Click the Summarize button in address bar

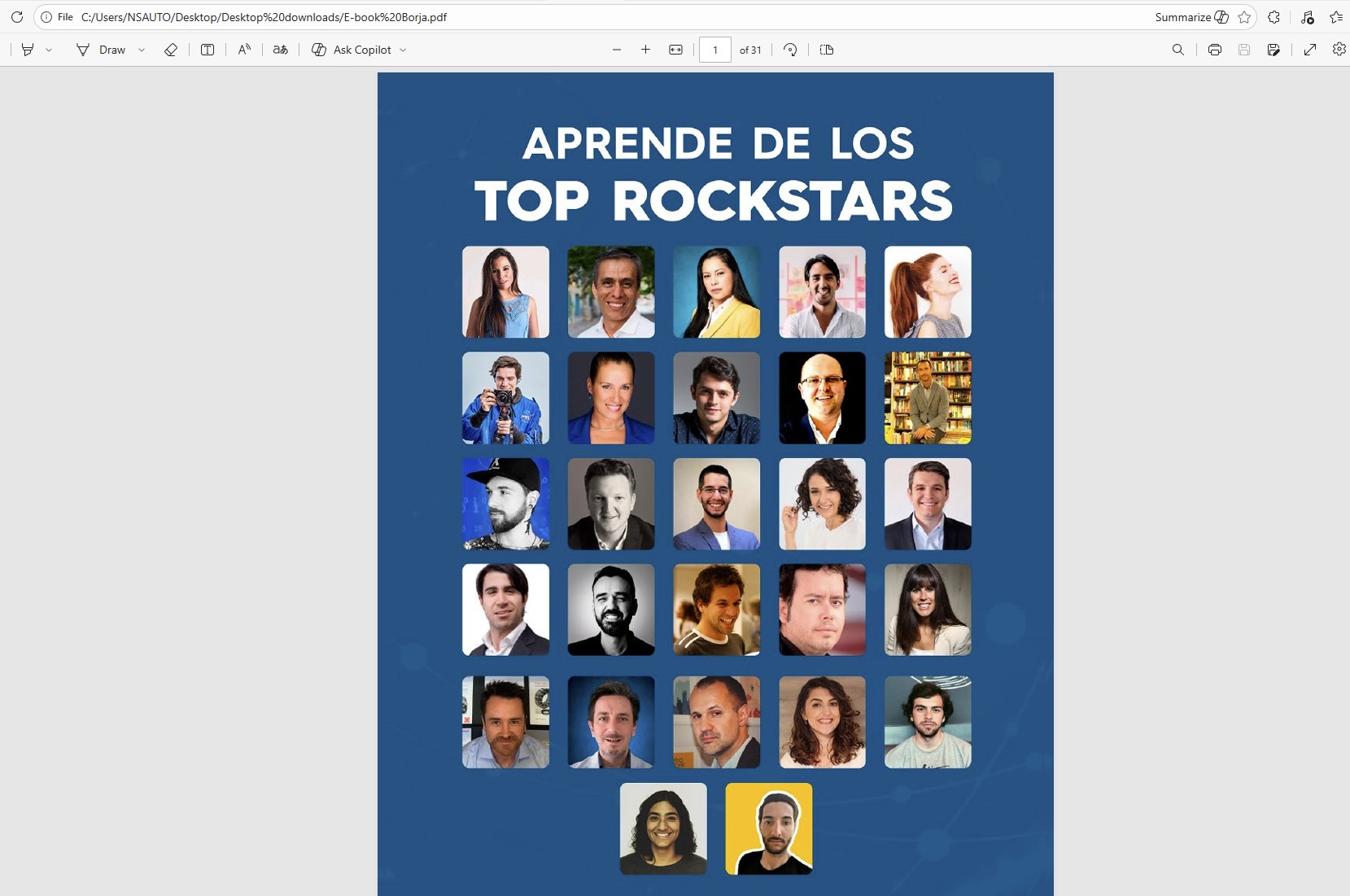coord(1191,17)
